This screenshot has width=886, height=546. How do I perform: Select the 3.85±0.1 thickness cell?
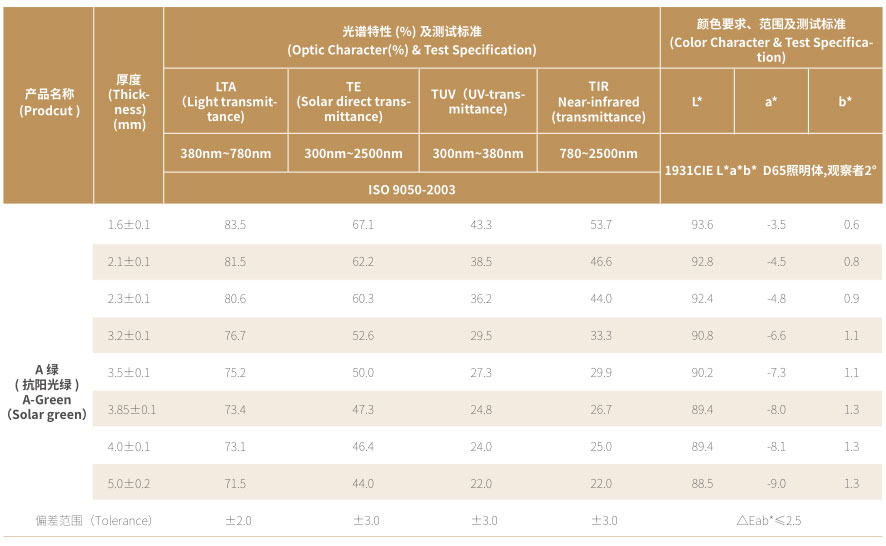tap(131, 409)
